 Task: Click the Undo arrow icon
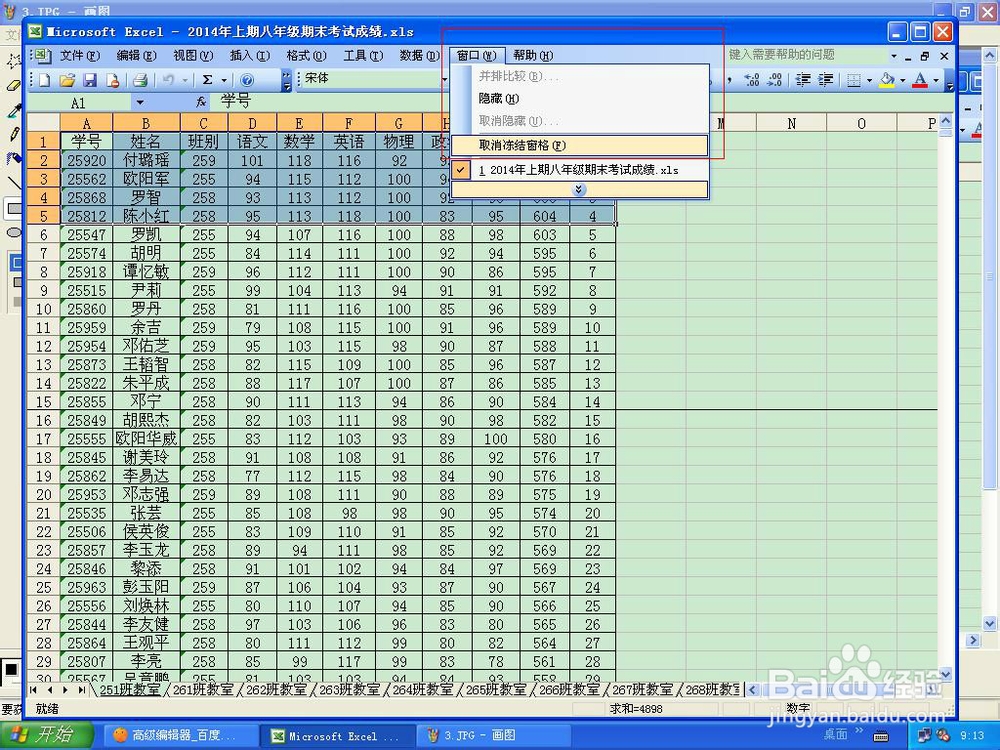click(x=168, y=80)
